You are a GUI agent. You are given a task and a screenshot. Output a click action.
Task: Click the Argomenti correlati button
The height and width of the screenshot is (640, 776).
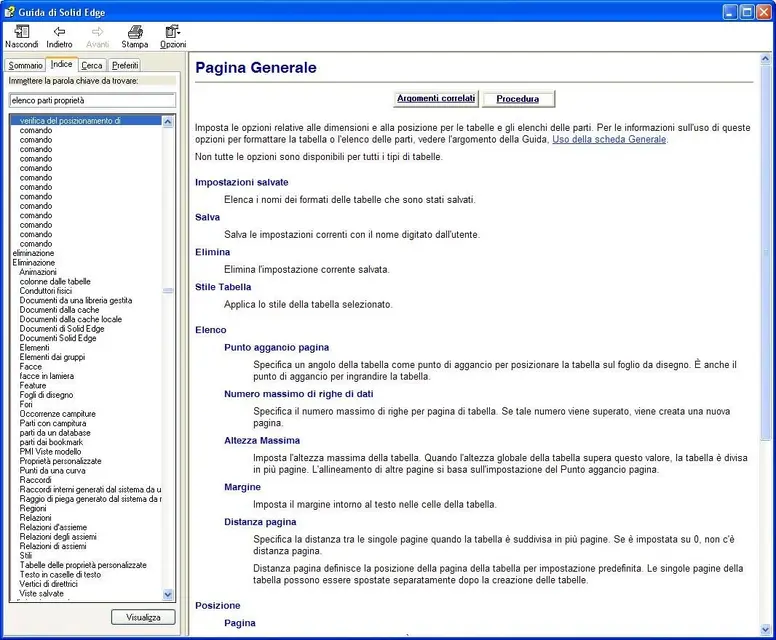(x=436, y=98)
